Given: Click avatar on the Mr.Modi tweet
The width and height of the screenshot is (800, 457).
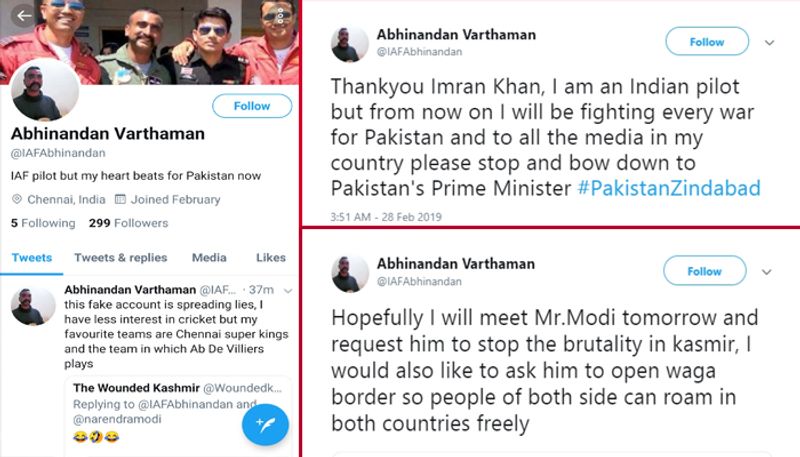Looking at the screenshot, I should (349, 272).
